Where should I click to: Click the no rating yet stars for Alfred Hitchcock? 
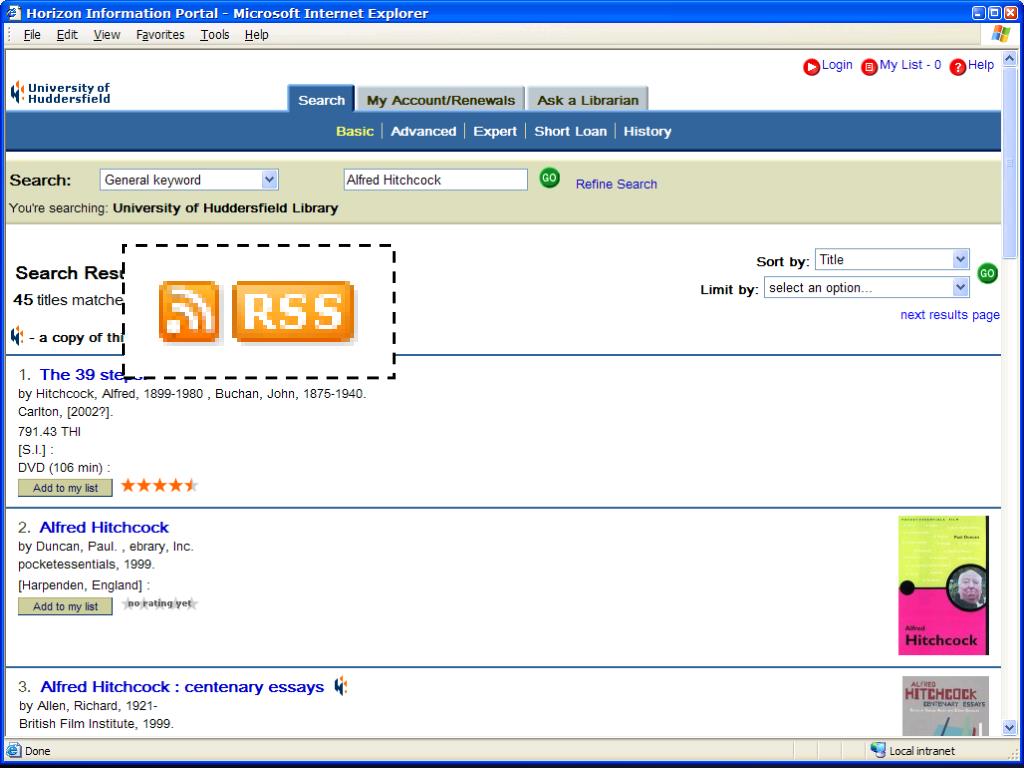coord(159,603)
